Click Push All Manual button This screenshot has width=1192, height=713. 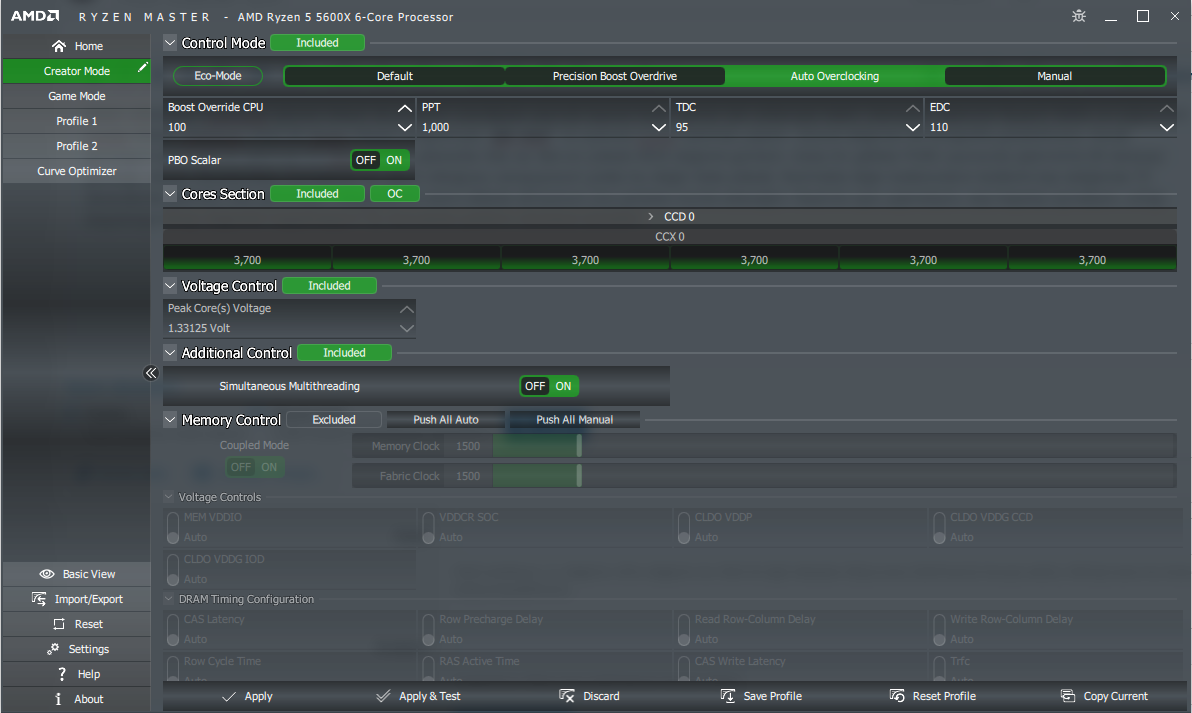(x=575, y=420)
